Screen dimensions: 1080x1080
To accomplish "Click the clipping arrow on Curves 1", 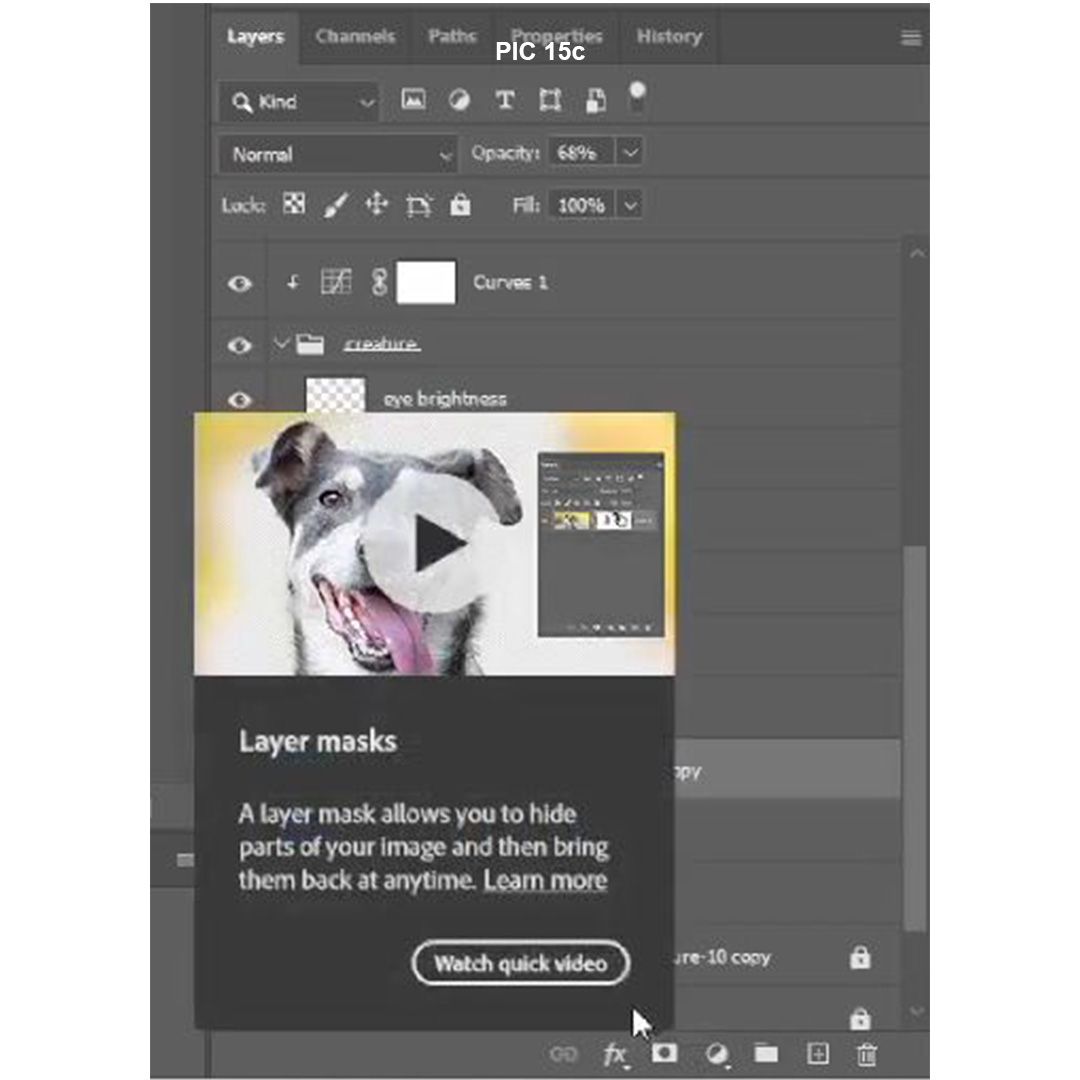I will point(293,282).
